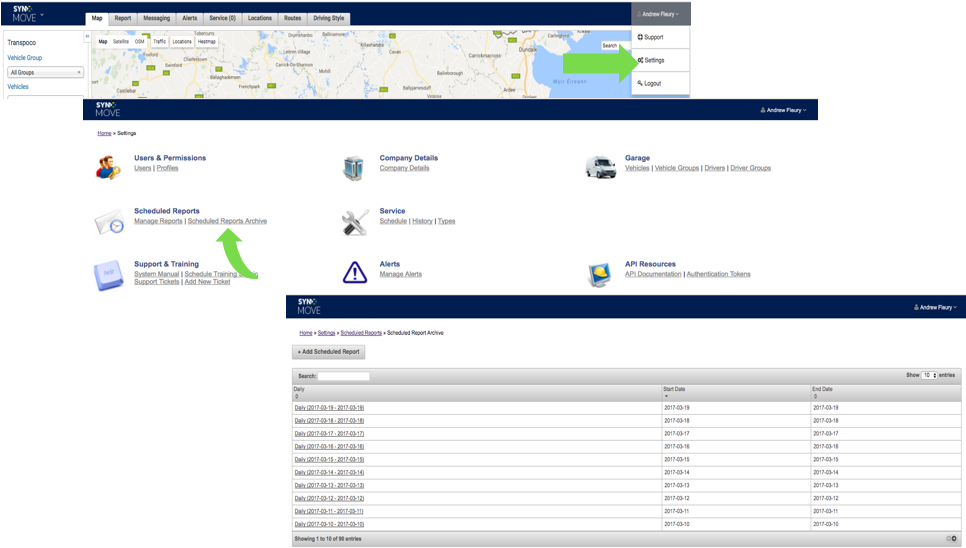The height and width of the screenshot is (548, 966).
Task: Click the Vehicle Group label in sidebar
Action: click(x=25, y=58)
